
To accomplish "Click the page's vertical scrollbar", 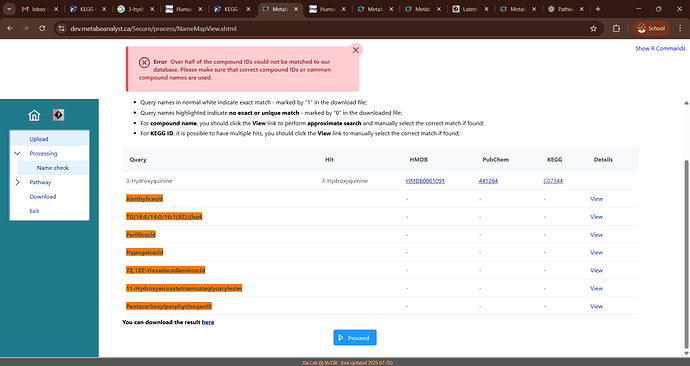I will click(x=686, y=254).
